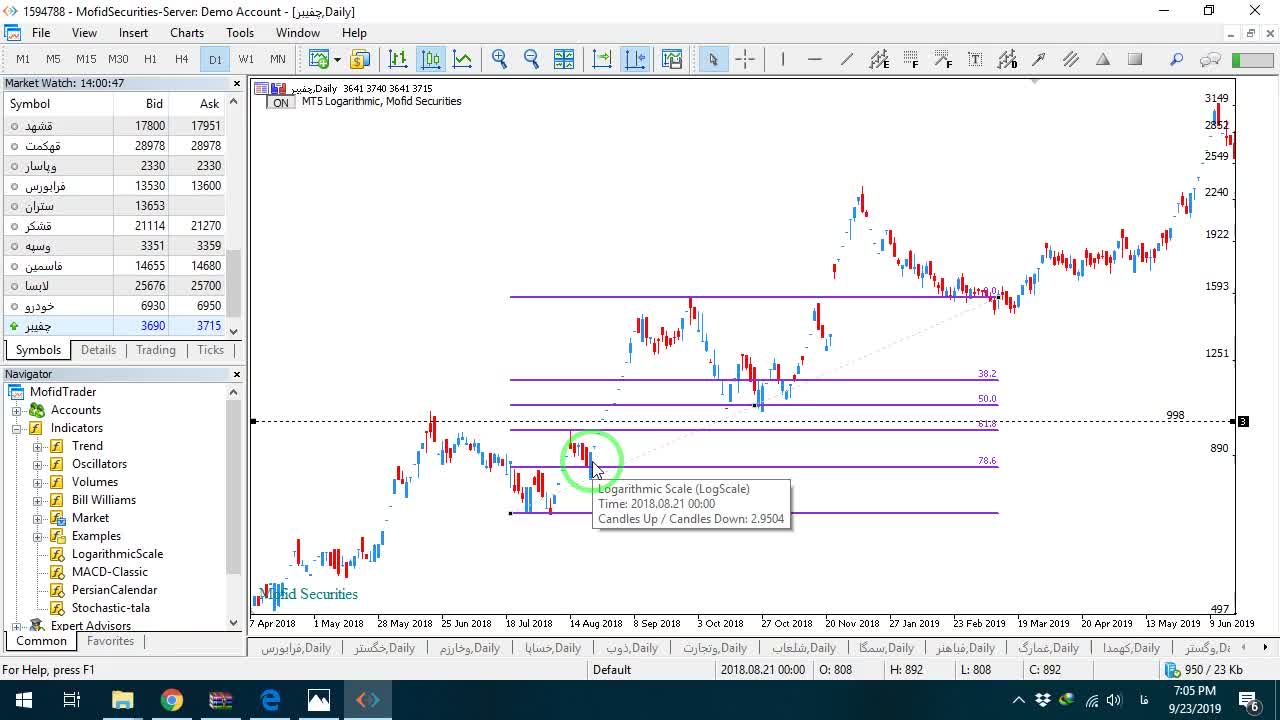Switch timeframe to M1

click(x=23, y=59)
